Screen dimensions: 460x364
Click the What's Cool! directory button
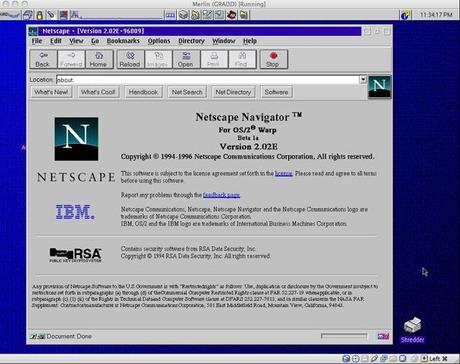pos(98,92)
